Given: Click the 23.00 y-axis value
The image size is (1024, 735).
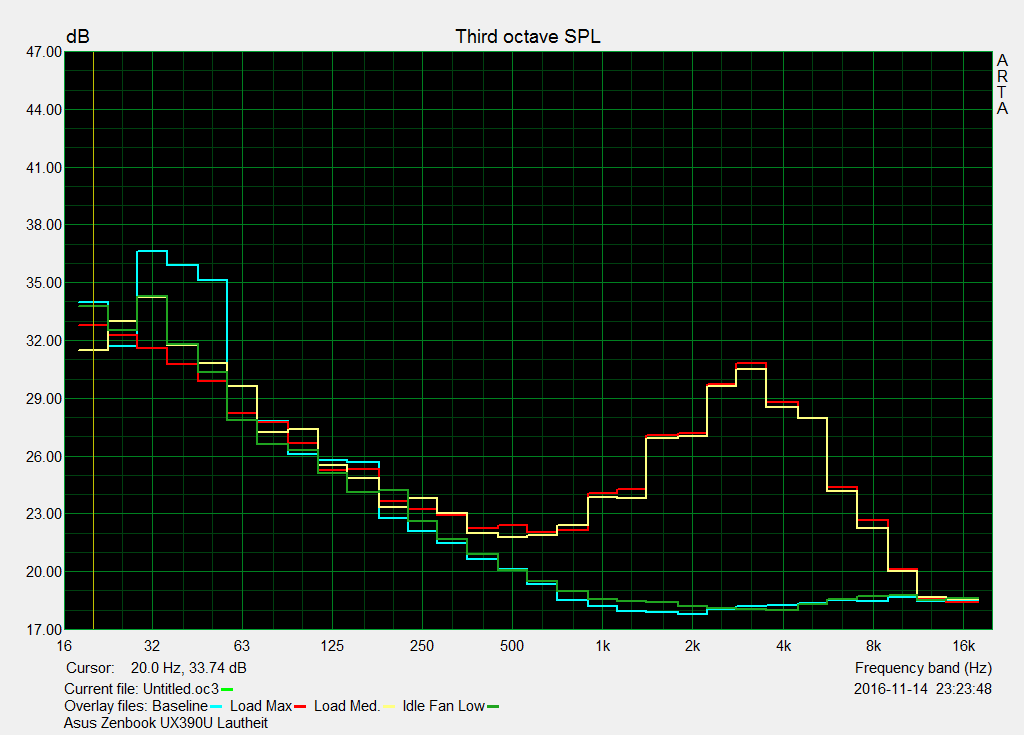Looking at the screenshot, I should [44, 514].
